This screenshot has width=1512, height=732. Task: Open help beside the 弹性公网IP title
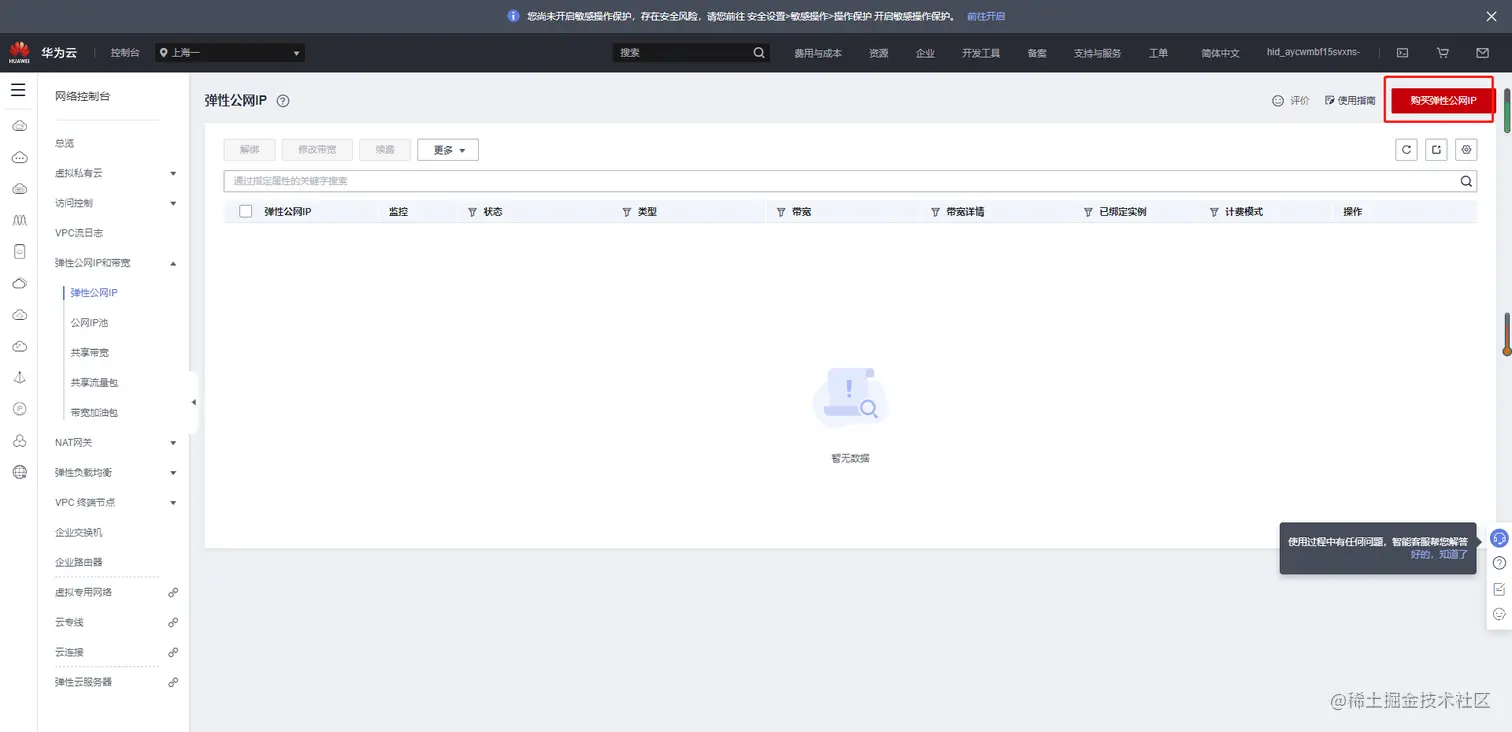click(x=282, y=100)
